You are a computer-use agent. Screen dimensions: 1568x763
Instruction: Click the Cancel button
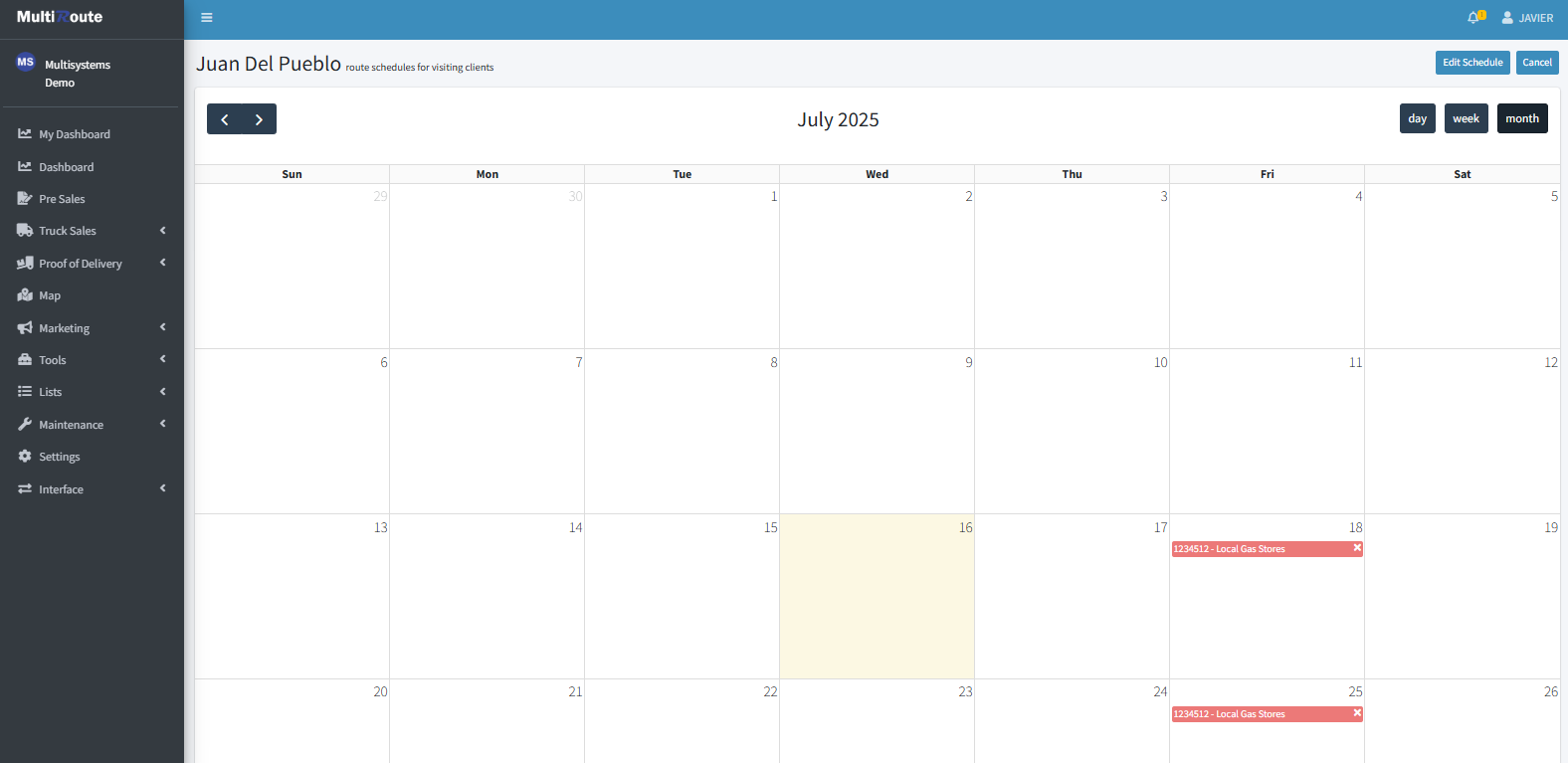(x=1536, y=63)
